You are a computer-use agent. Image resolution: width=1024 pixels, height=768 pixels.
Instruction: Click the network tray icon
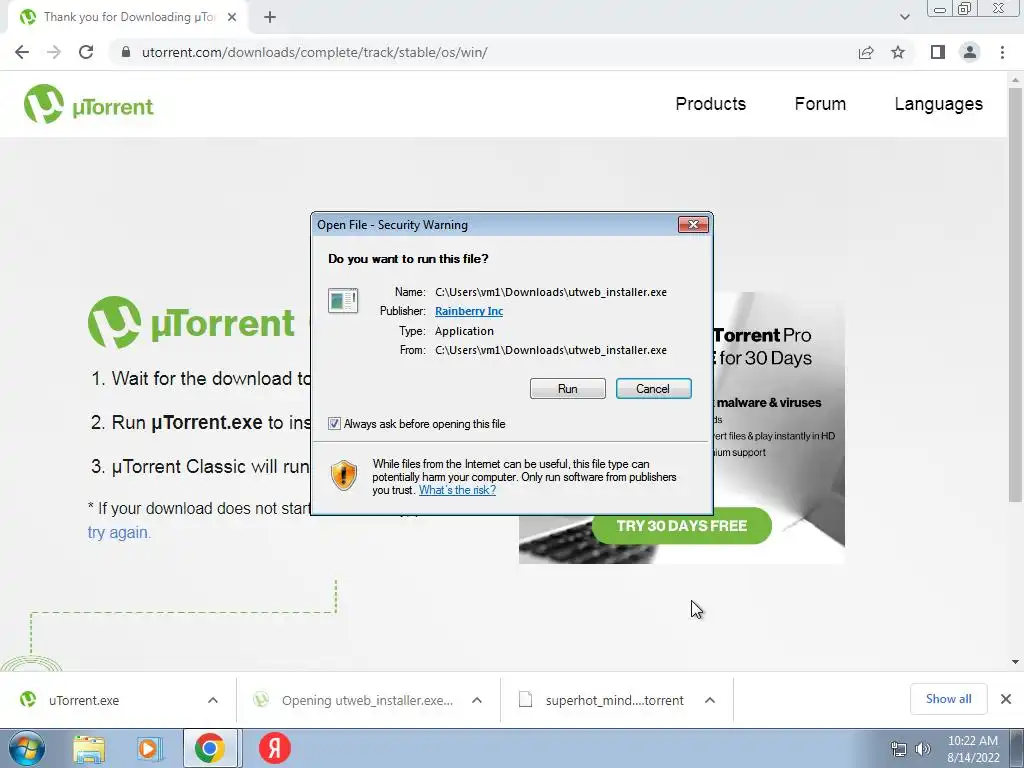point(899,749)
